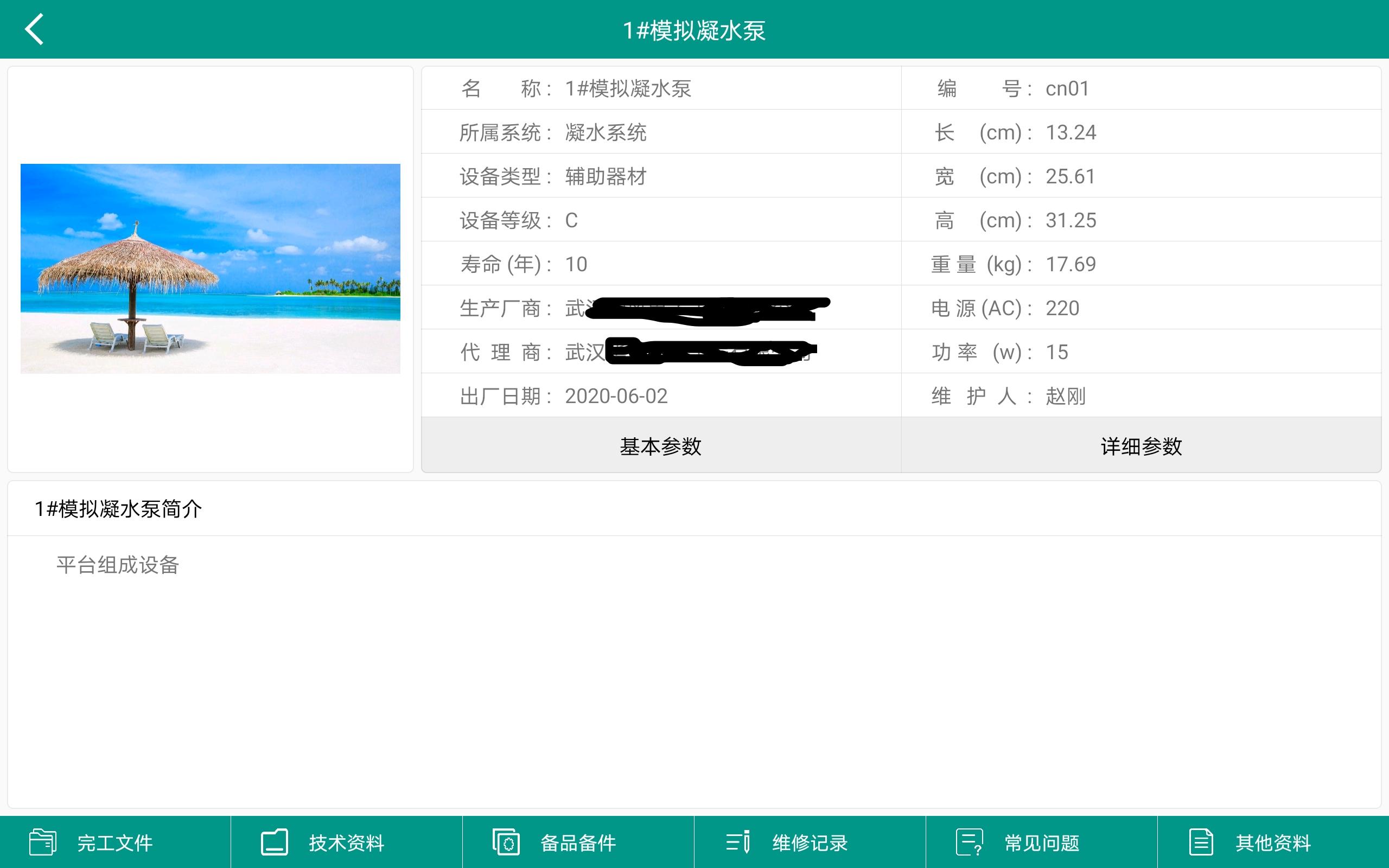Open the 其他资料 label

(x=1272, y=843)
